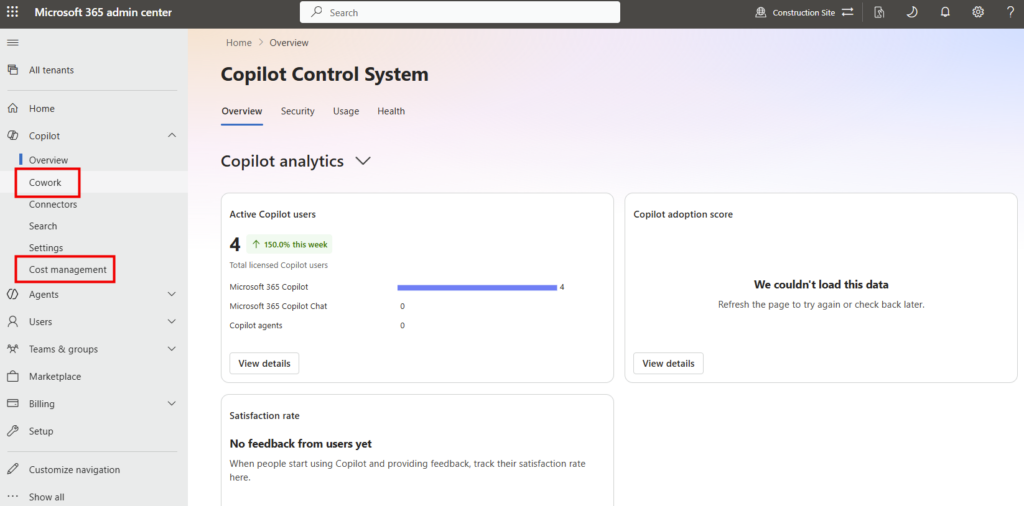Click the Construction Site tenant name
Image resolution: width=1024 pixels, height=506 pixels.
coord(804,12)
